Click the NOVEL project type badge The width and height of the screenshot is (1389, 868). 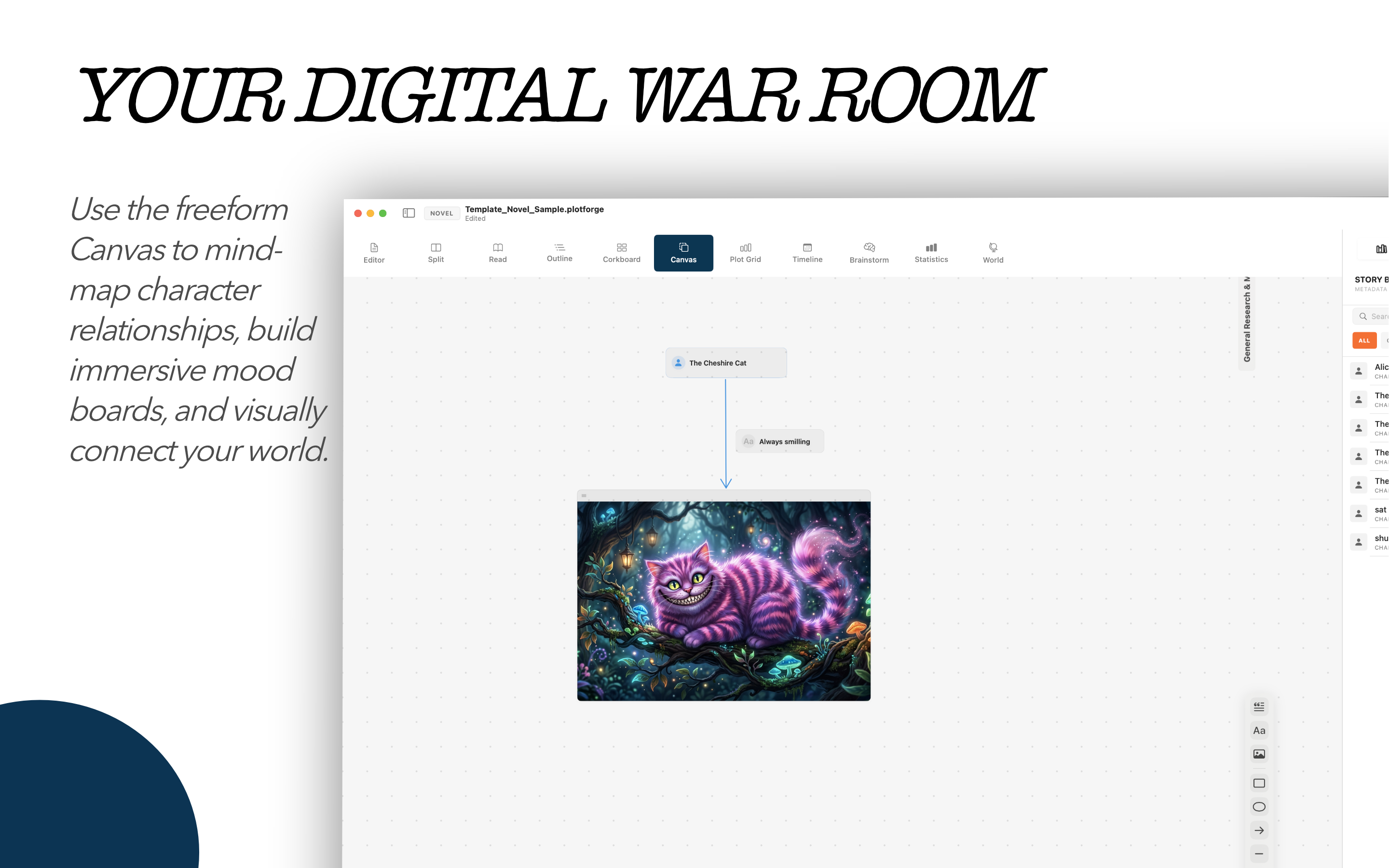441,213
